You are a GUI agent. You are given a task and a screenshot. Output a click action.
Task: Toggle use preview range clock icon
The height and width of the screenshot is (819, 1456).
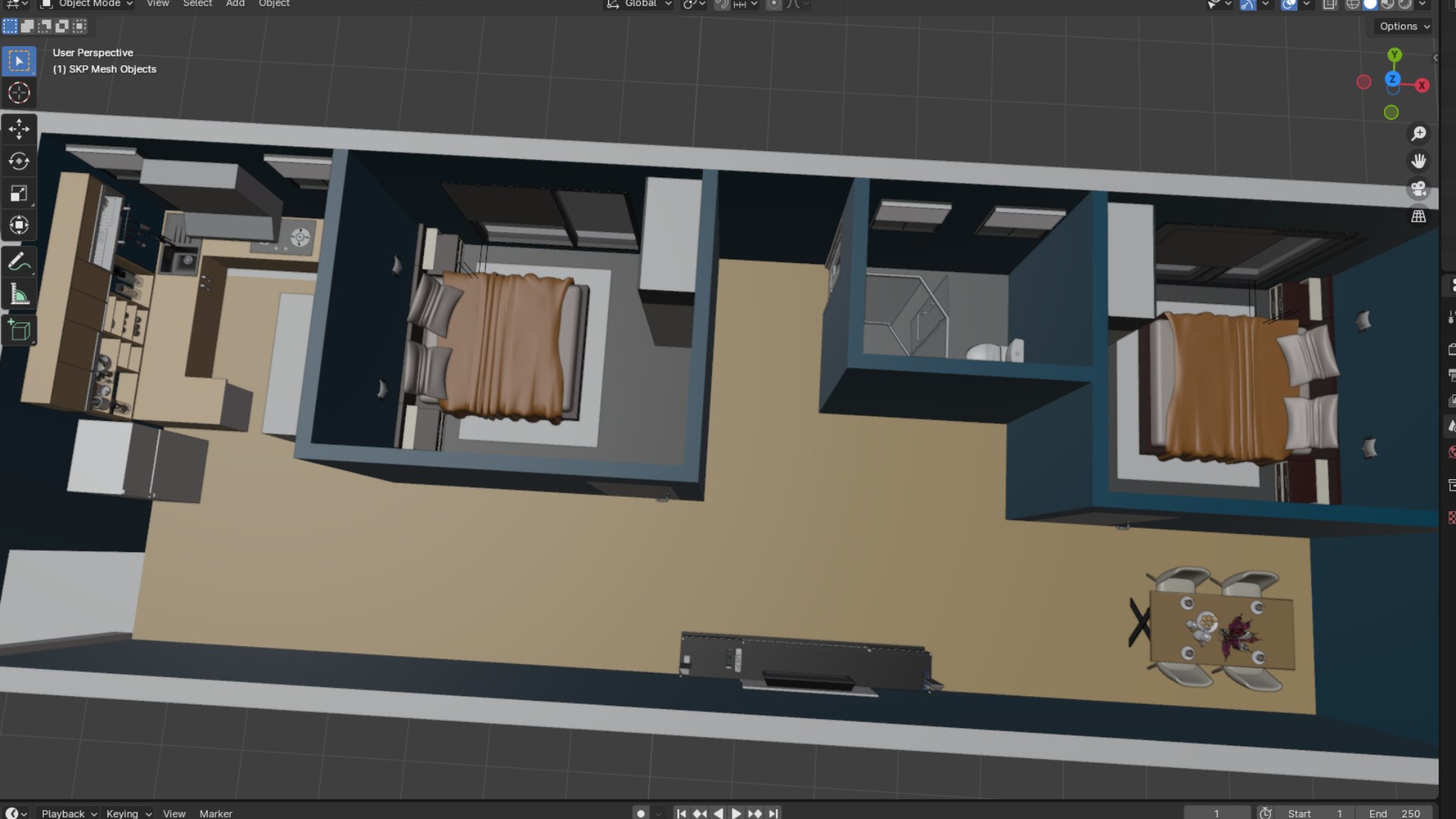1266,813
